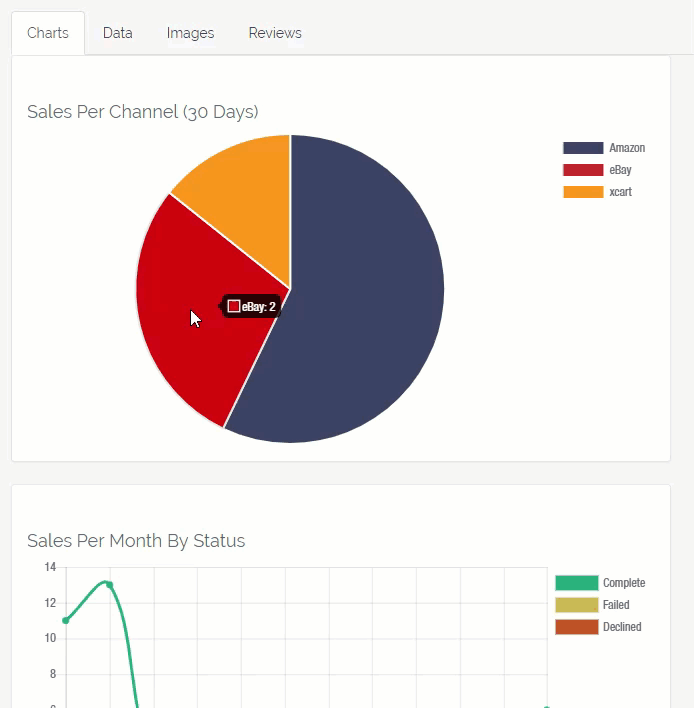Click the Sales Per Channel heading
This screenshot has width=694, height=708.
(x=143, y=112)
